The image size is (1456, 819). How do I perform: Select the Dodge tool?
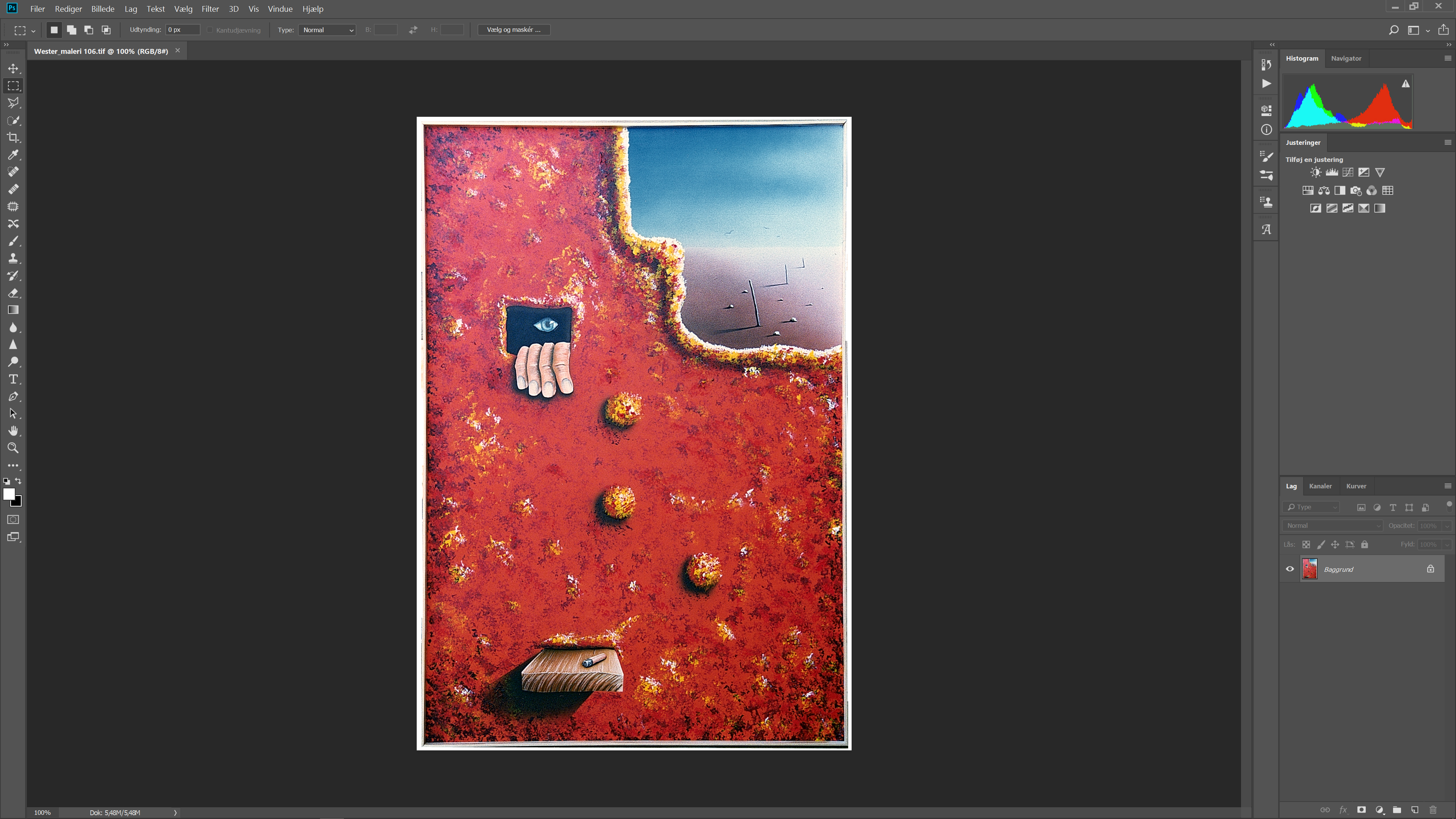click(13, 362)
